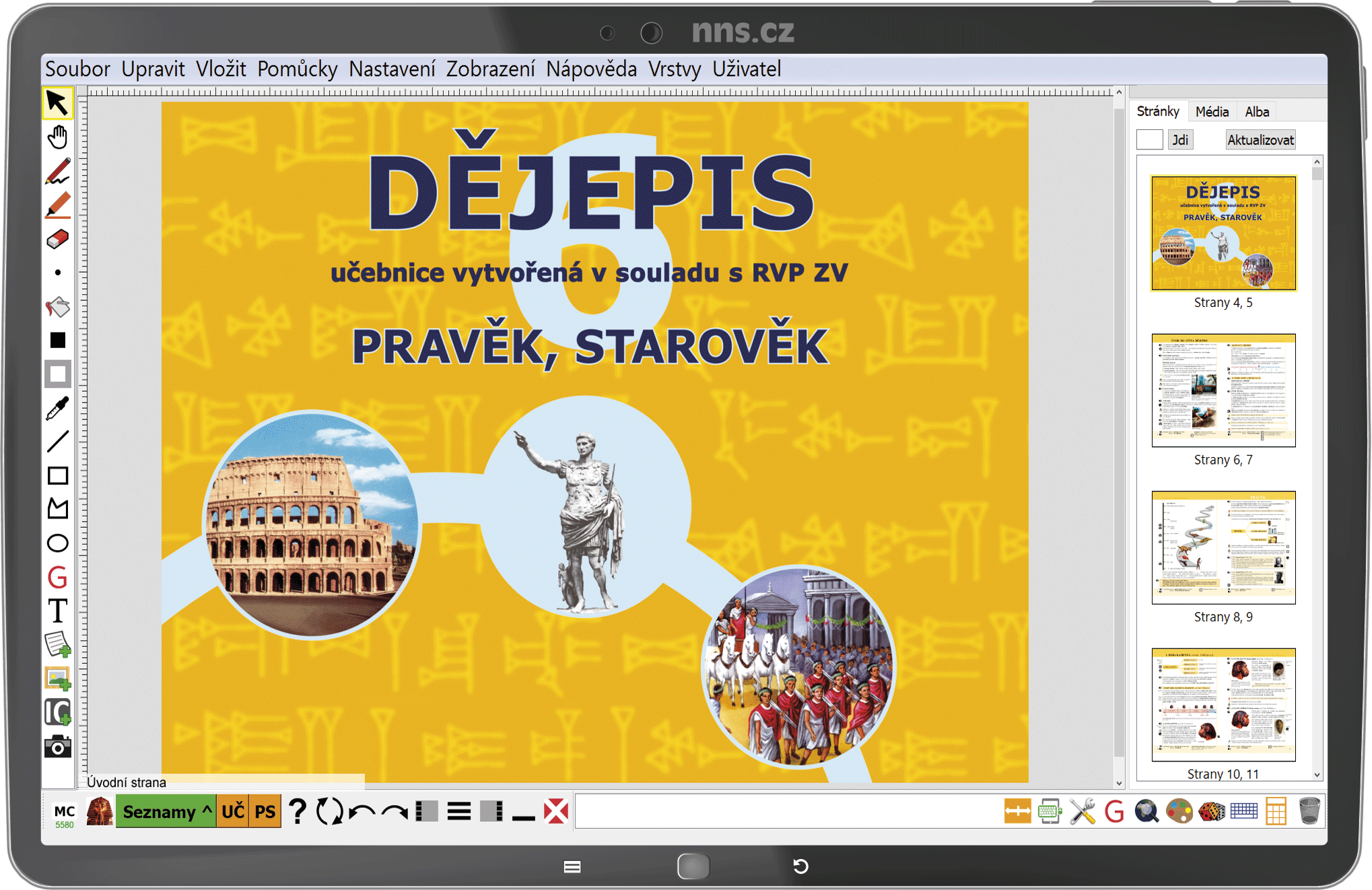Click the Jdi go button
This screenshot has height=890, width=1372.
tap(1179, 140)
